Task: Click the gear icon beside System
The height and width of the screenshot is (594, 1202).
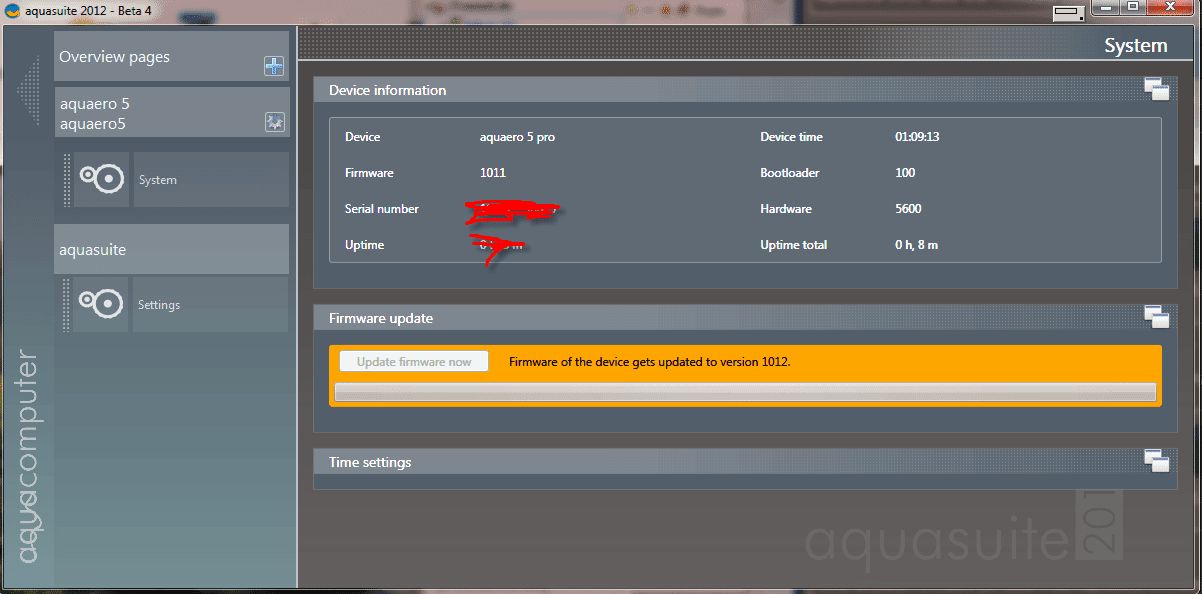Action: [101, 179]
